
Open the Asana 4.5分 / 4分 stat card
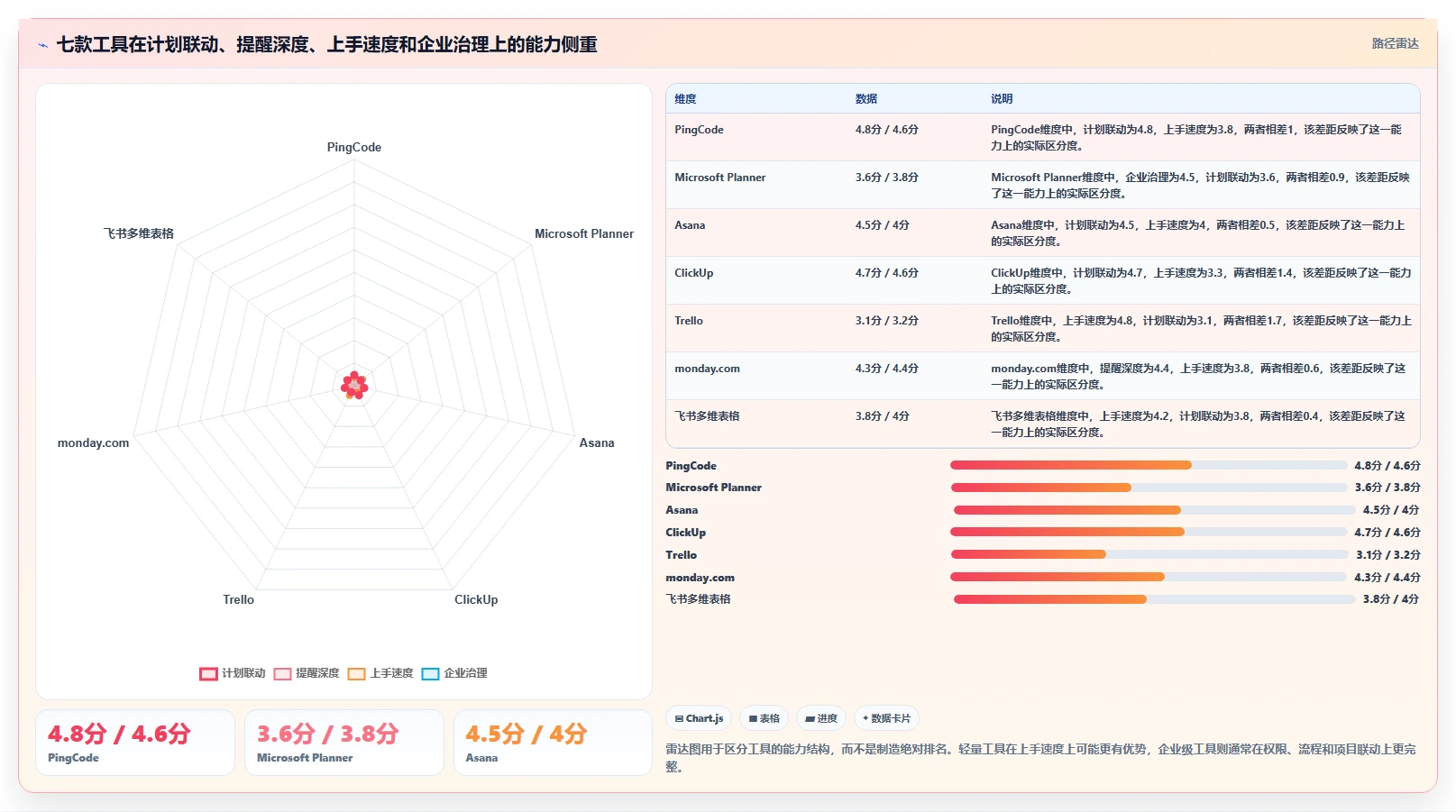pyautogui.click(x=553, y=743)
